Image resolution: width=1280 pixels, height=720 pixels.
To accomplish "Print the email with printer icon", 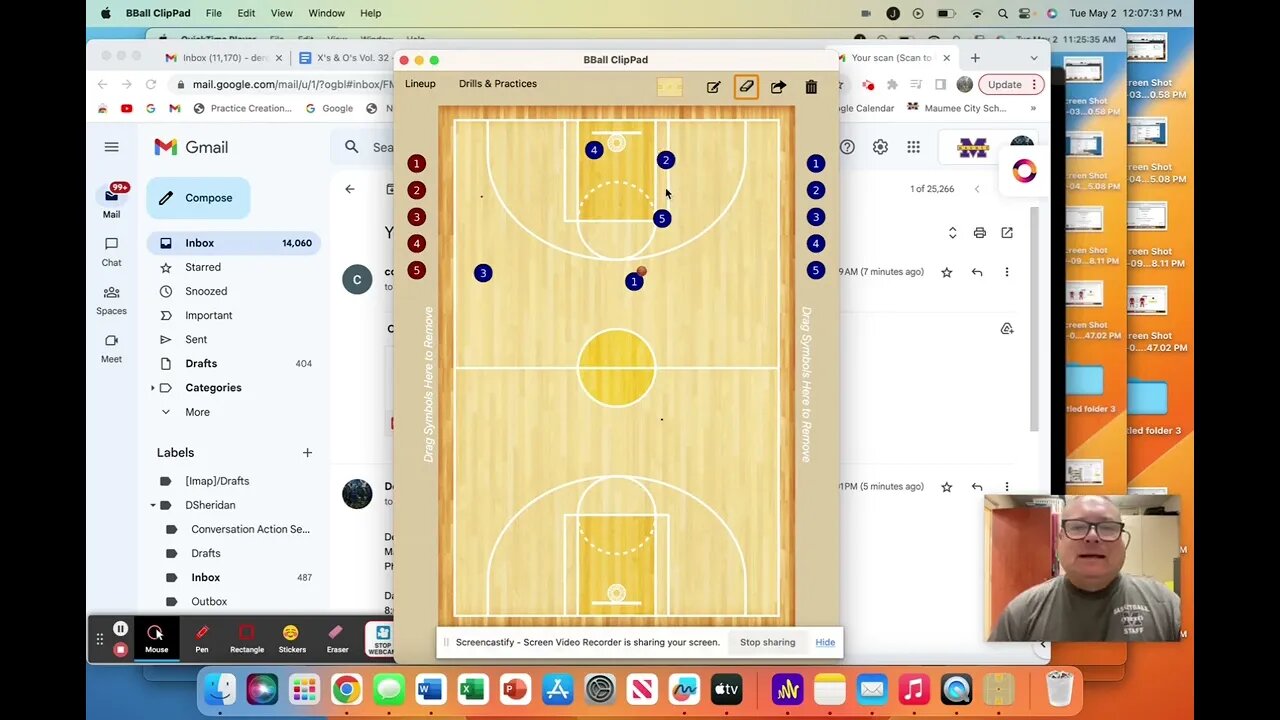I will [980, 233].
